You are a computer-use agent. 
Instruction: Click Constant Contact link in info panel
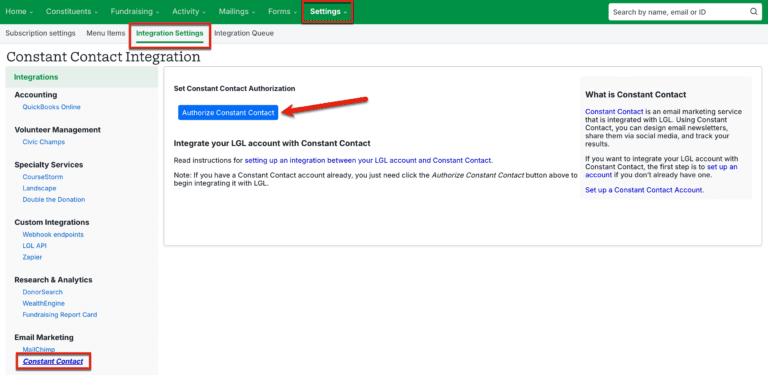coord(614,112)
